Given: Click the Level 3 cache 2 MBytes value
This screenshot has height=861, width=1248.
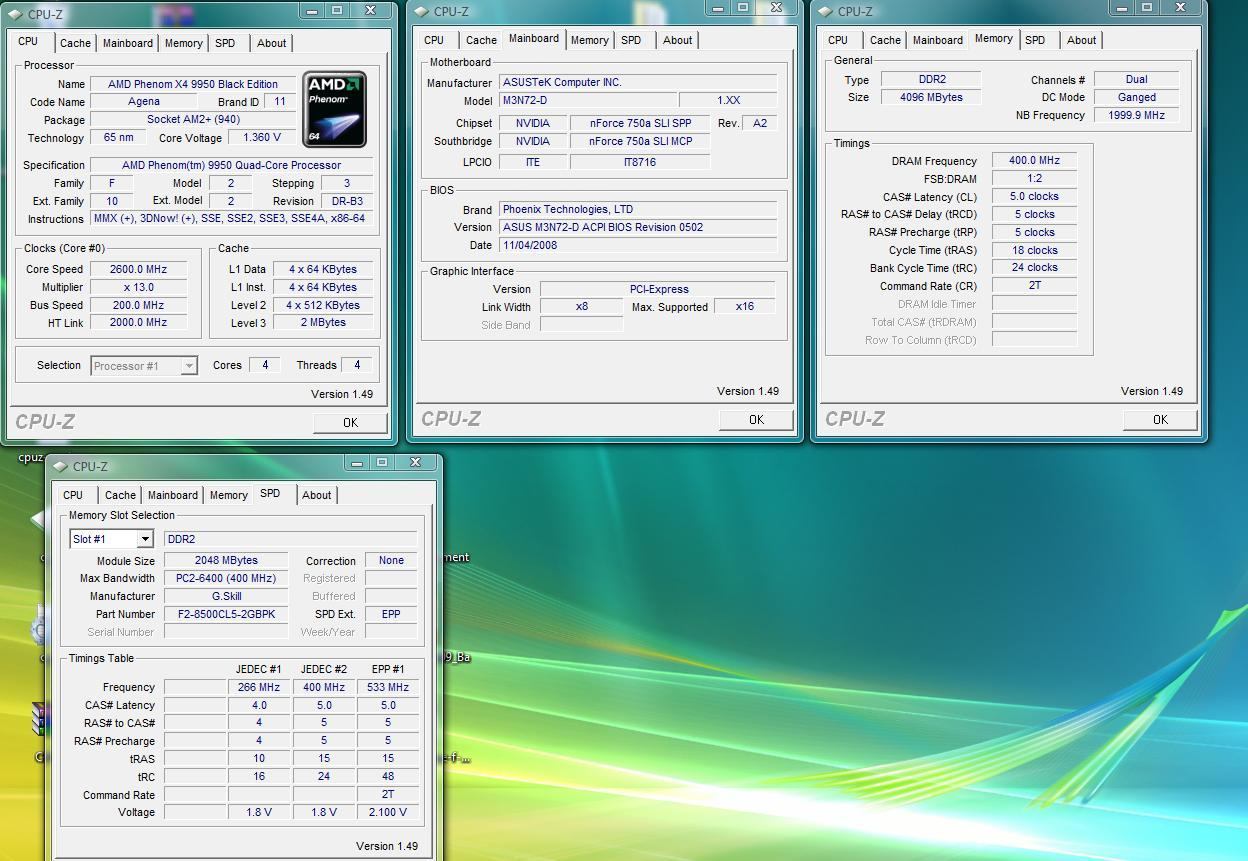Looking at the screenshot, I should pyautogui.click(x=323, y=323).
